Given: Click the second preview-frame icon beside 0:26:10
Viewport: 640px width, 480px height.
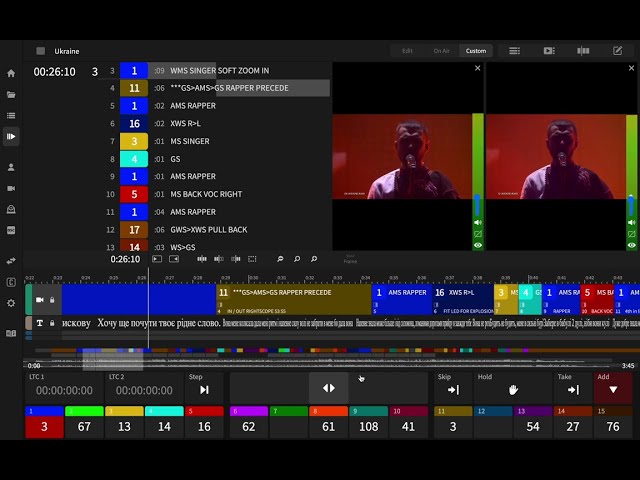Looking at the screenshot, I should (174, 259).
